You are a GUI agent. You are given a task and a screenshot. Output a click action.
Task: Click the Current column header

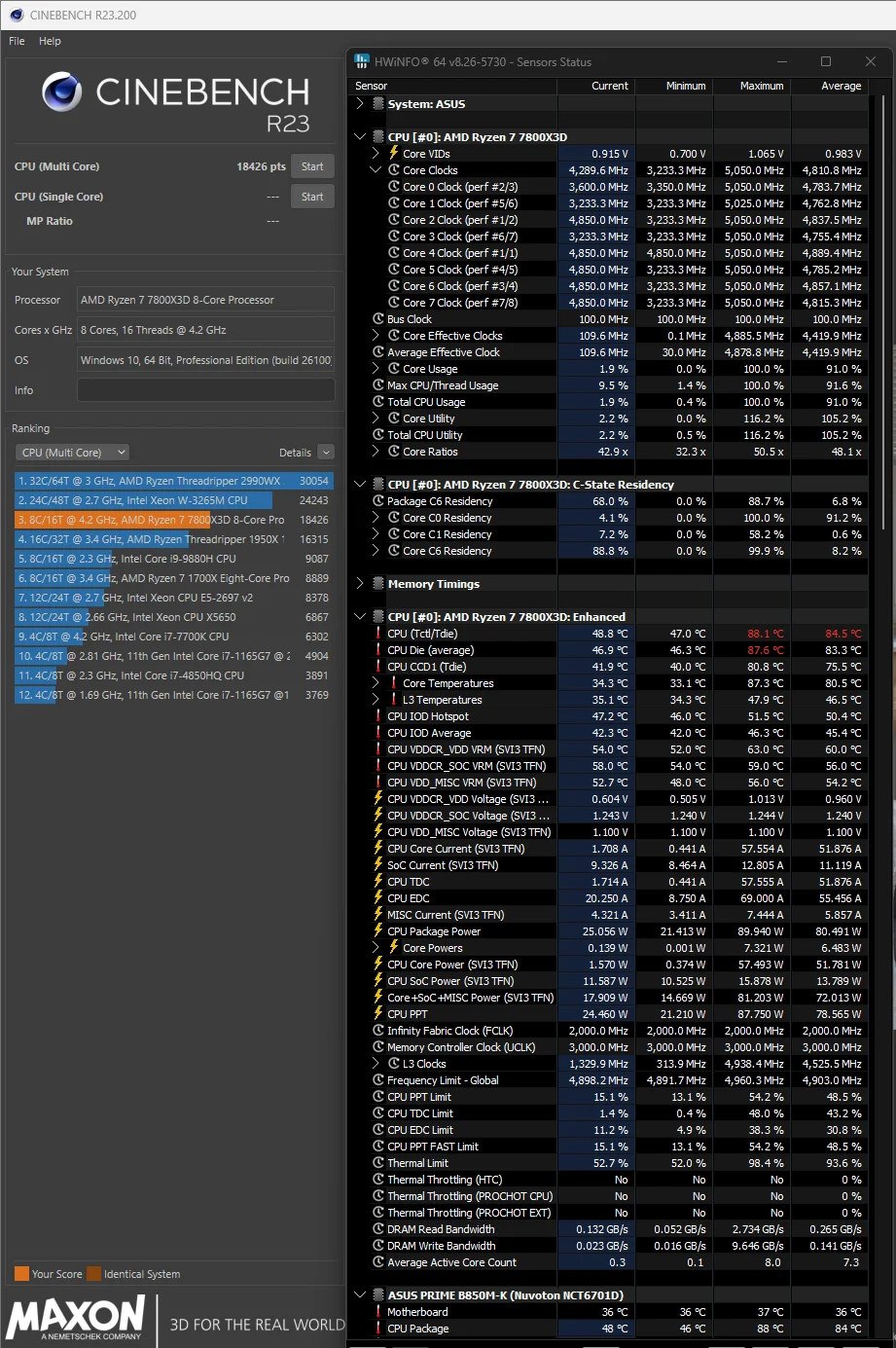[596, 86]
